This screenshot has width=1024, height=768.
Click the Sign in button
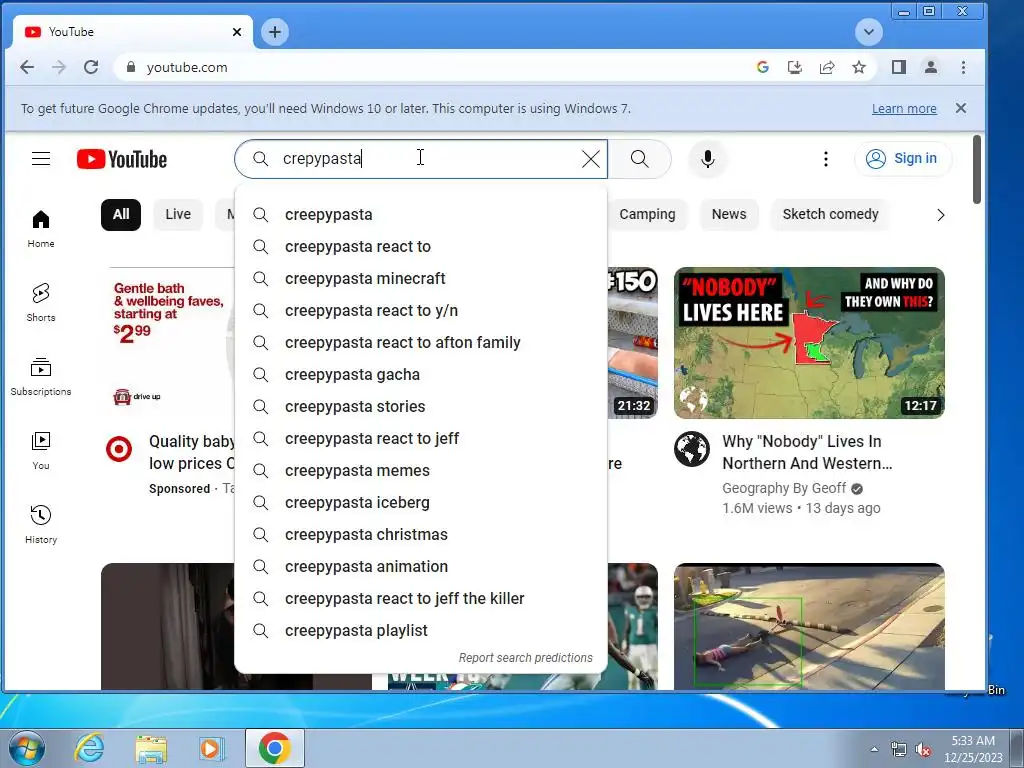pyautogui.click(x=903, y=159)
